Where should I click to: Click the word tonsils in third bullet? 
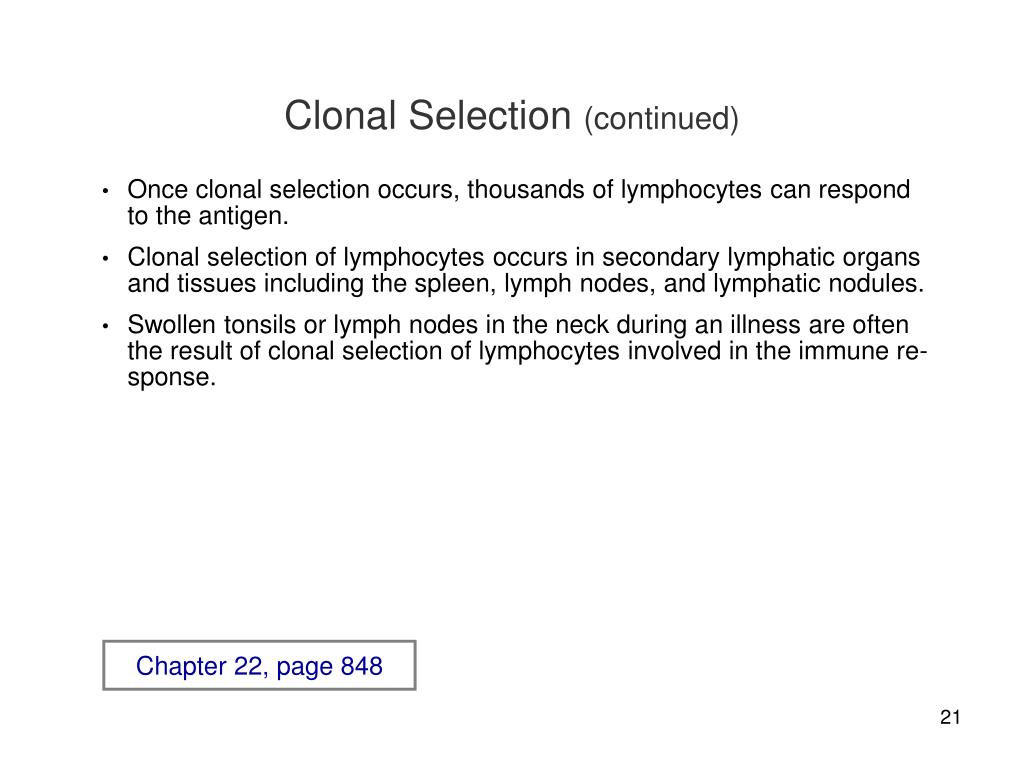coord(260,325)
